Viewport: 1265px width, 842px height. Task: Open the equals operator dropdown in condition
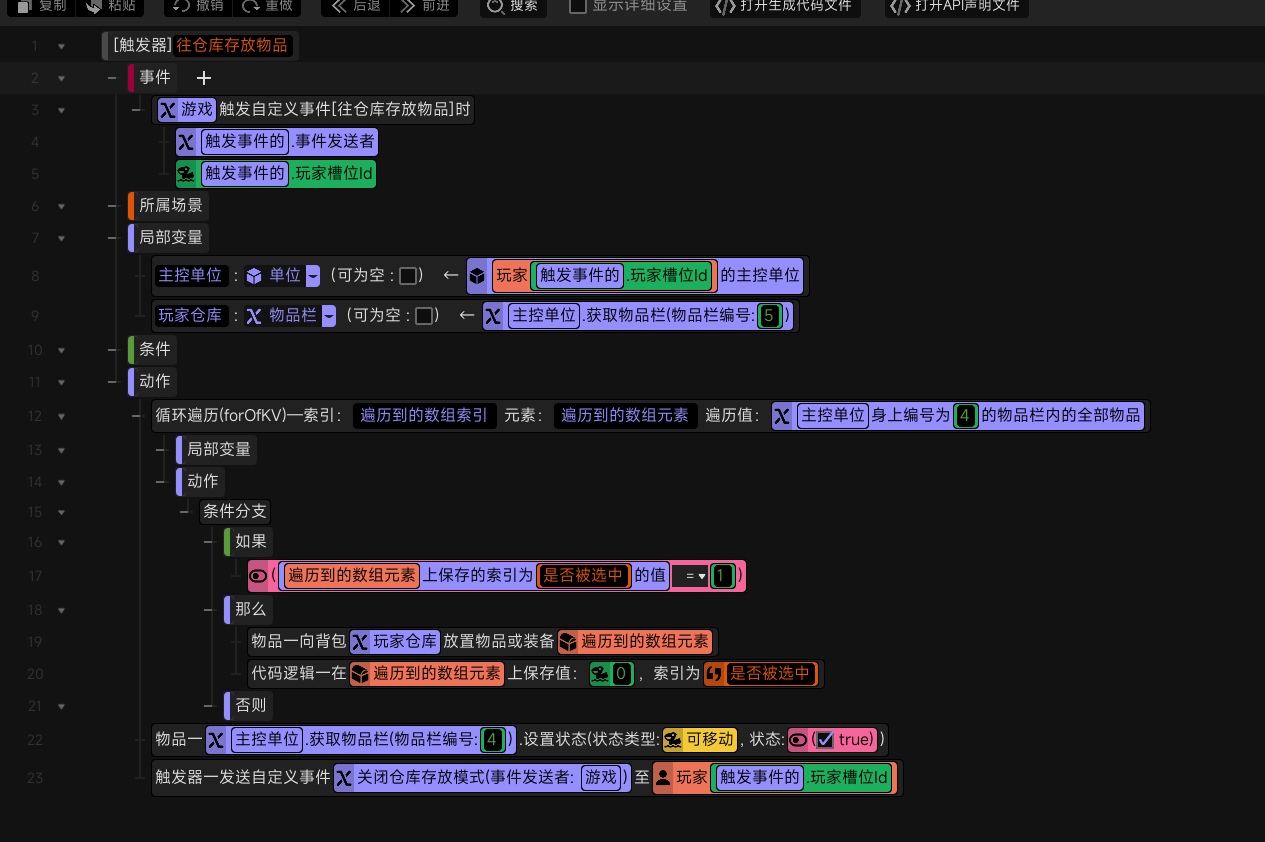[689, 576]
